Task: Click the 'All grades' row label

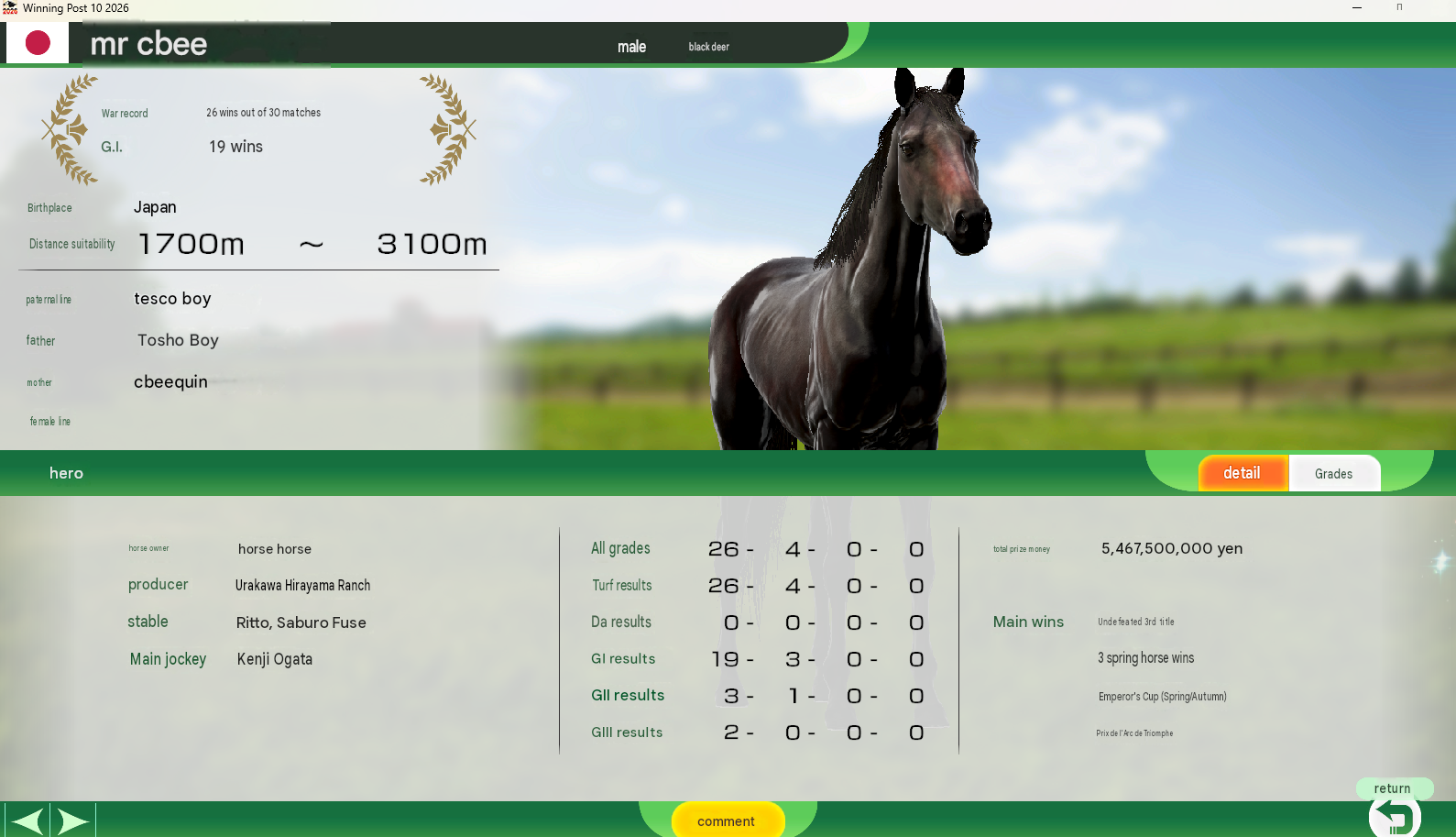Action: click(620, 548)
